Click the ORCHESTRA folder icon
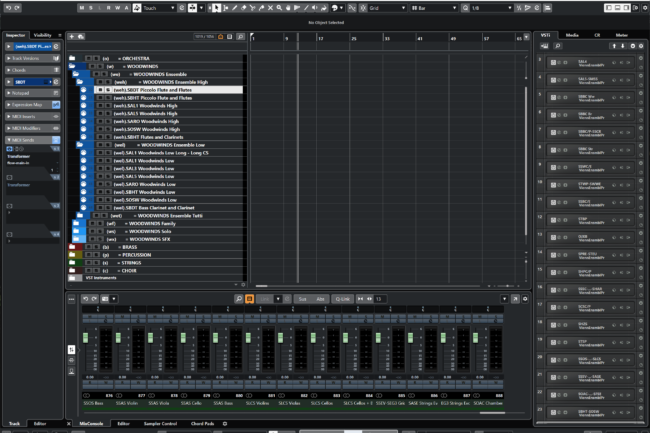Viewport: 650px width, 433px height. click(73, 58)
